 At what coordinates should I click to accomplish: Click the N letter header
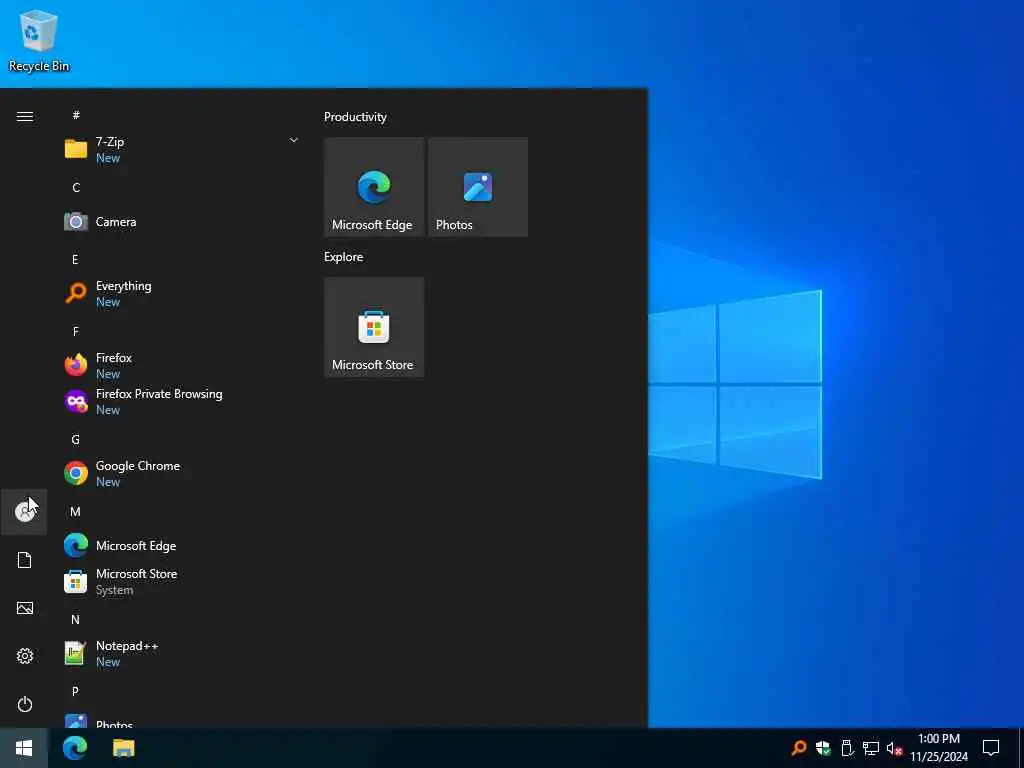point(75,619)
